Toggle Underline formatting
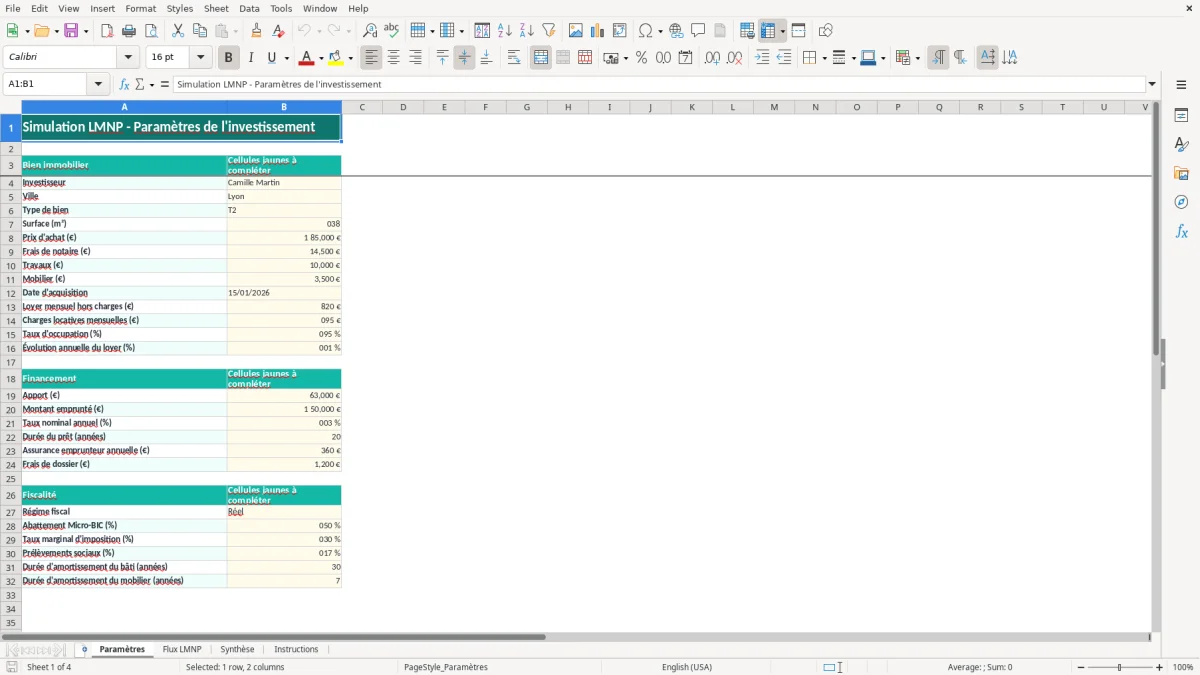The height and width of the screenshot is (675, 1200). [271, 58]
